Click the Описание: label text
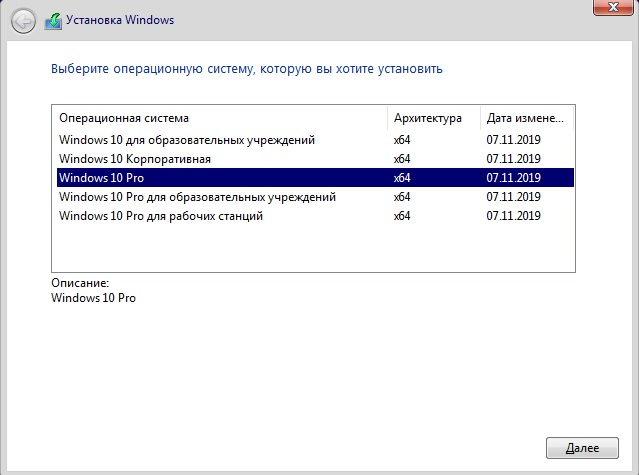639x475 pixels. pyautogui.click(x=80, y=283)
